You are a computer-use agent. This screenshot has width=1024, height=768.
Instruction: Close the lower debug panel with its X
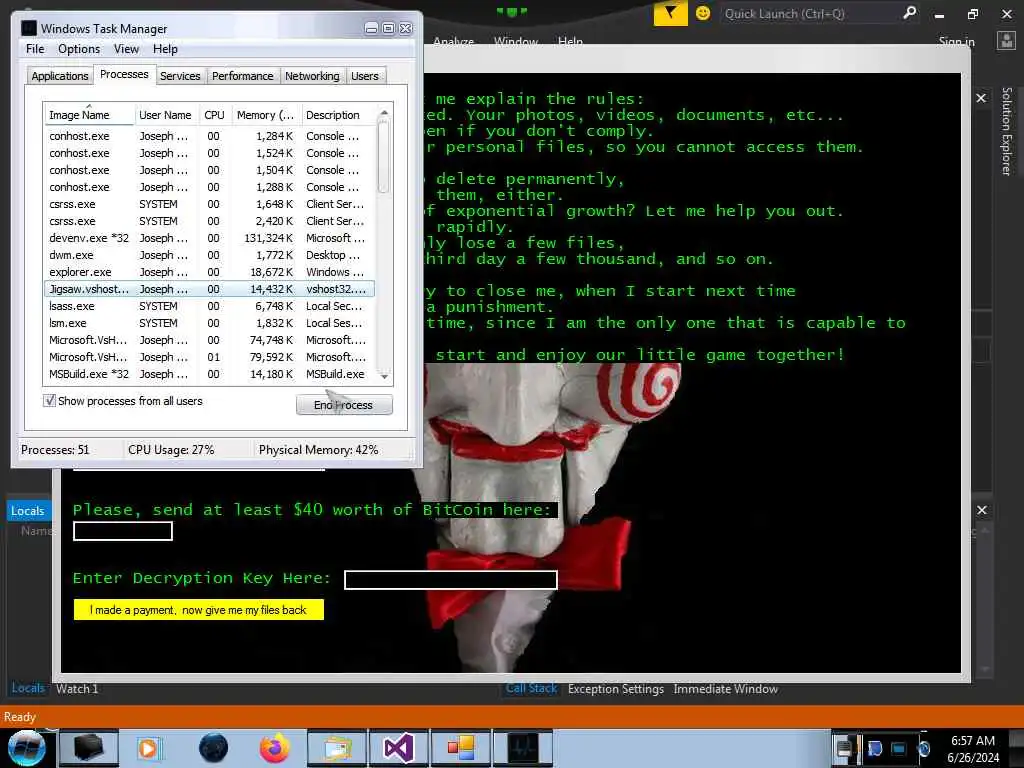(x=982, y=510)
